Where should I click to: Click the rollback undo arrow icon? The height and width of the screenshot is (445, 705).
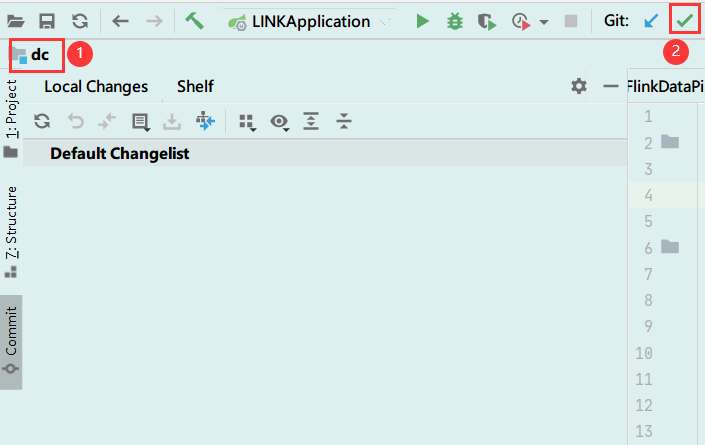[x=76, y=121]
